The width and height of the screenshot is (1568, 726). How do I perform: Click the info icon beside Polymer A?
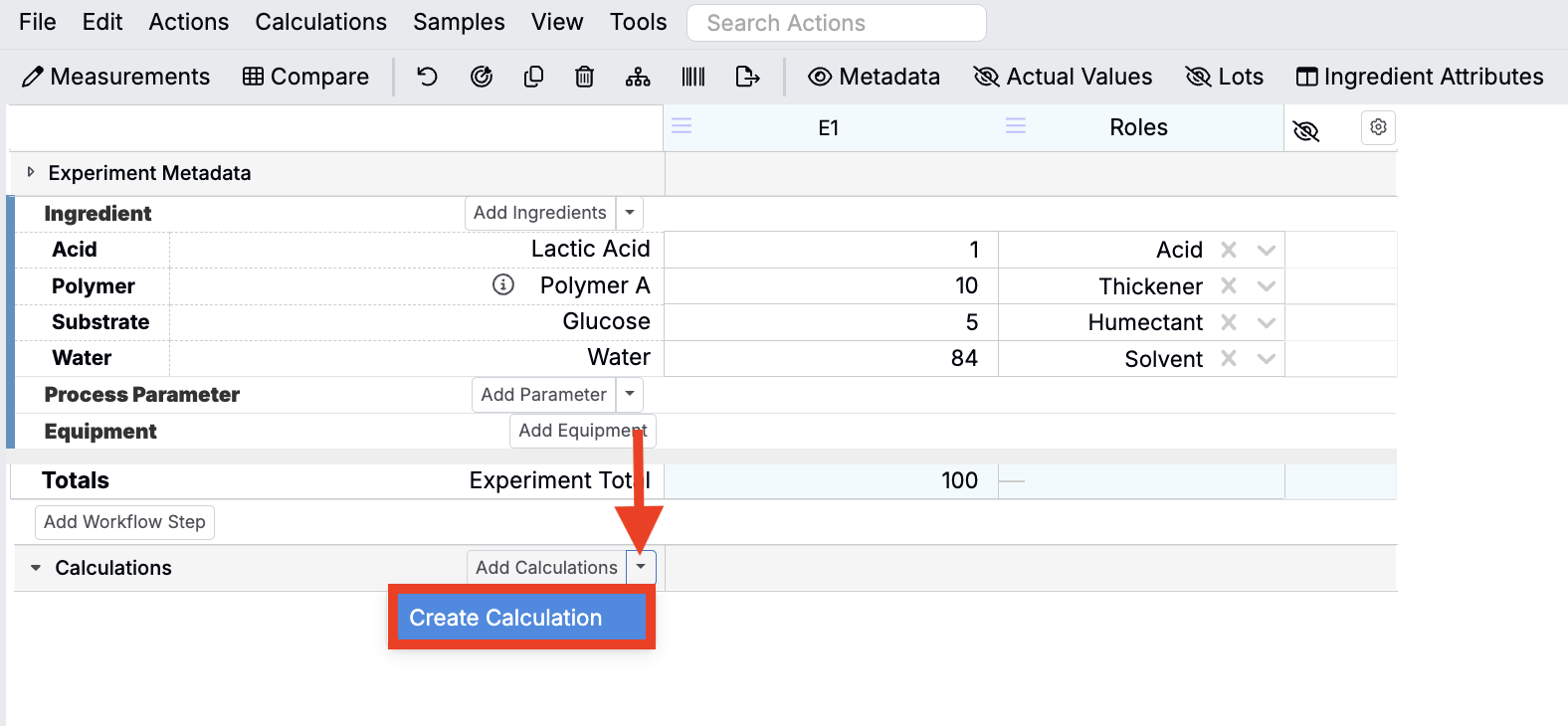[503, 285]
